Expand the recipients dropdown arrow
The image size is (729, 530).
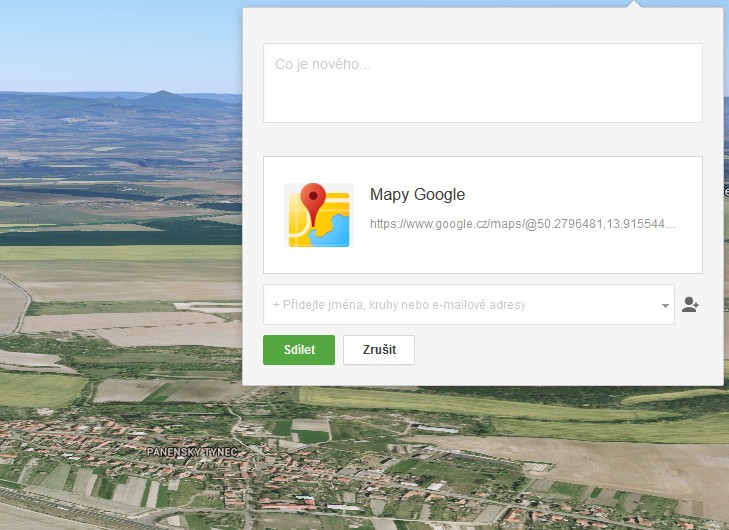click(x=665, y=305)
